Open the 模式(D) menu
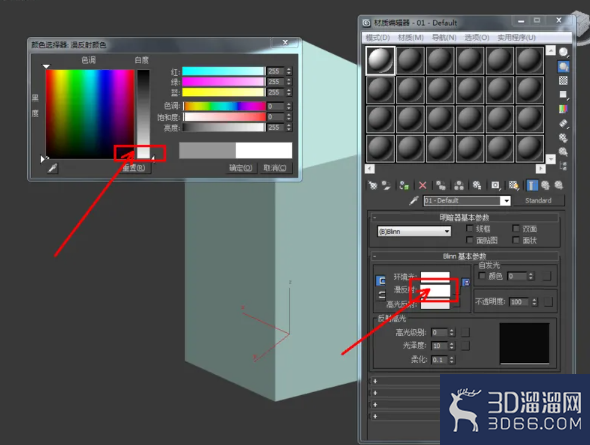The height and width of the screenshot is (445, 590). point(377,38)
